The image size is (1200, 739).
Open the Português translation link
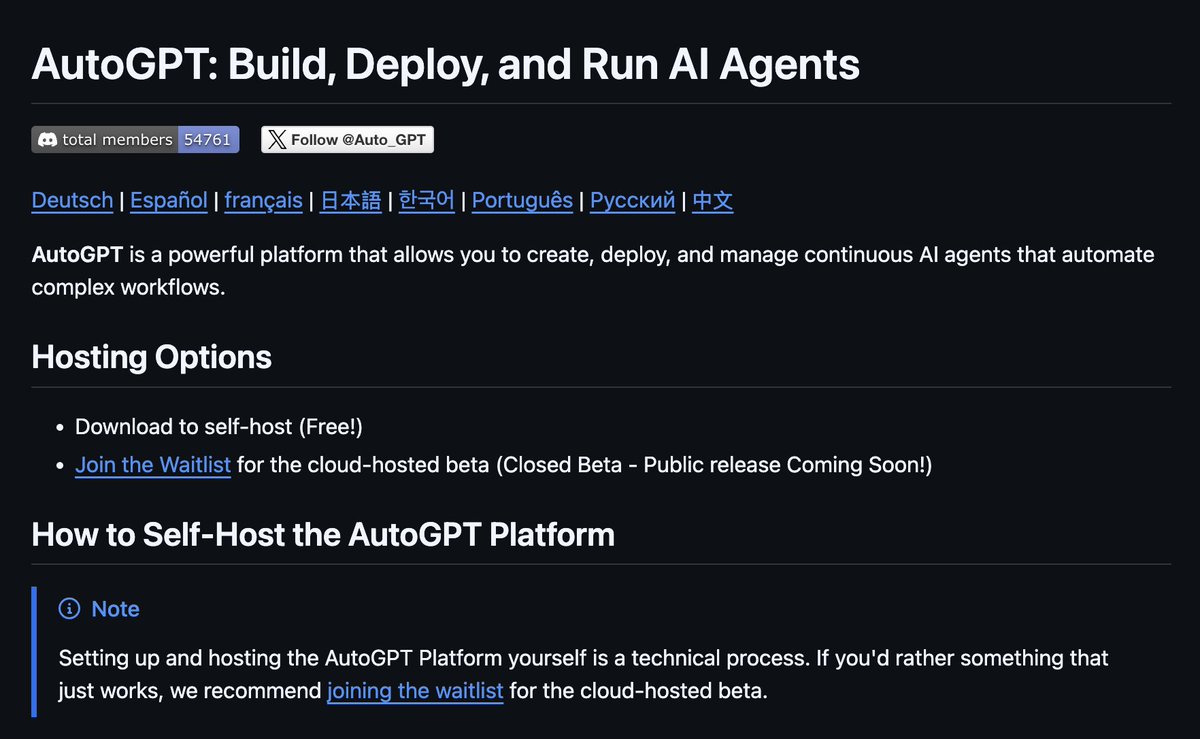522,200
